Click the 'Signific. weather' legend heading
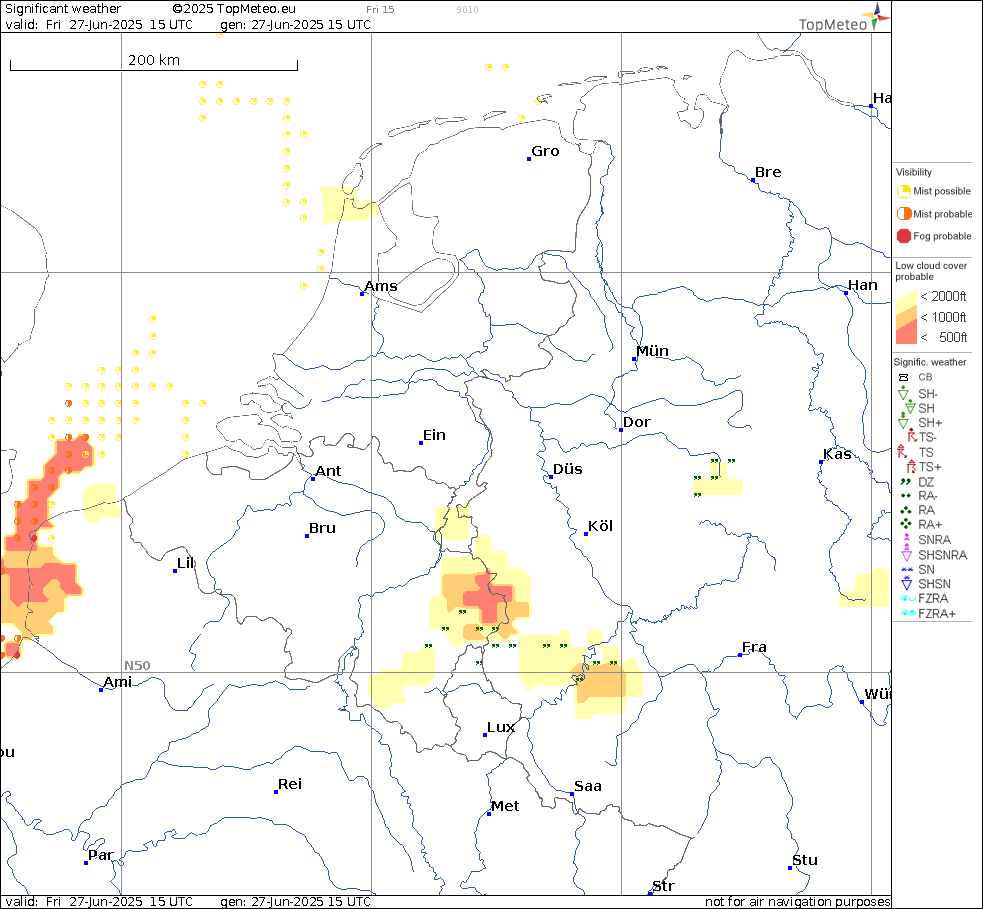 930,362
